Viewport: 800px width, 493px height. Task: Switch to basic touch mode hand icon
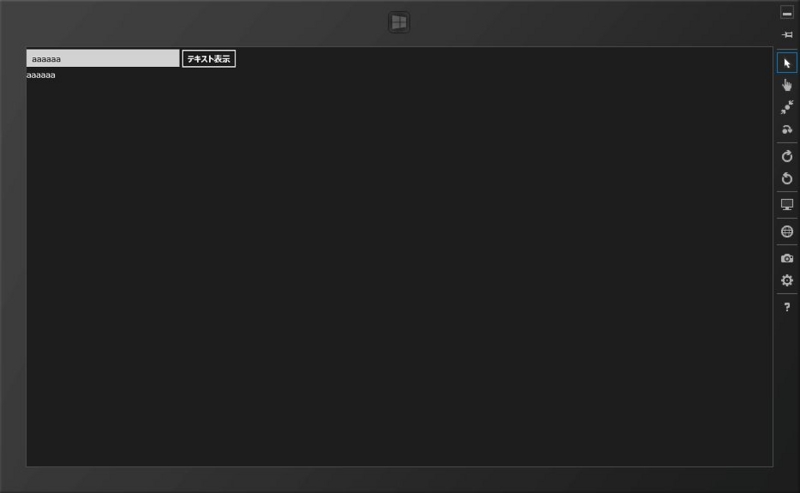[787, 85]
